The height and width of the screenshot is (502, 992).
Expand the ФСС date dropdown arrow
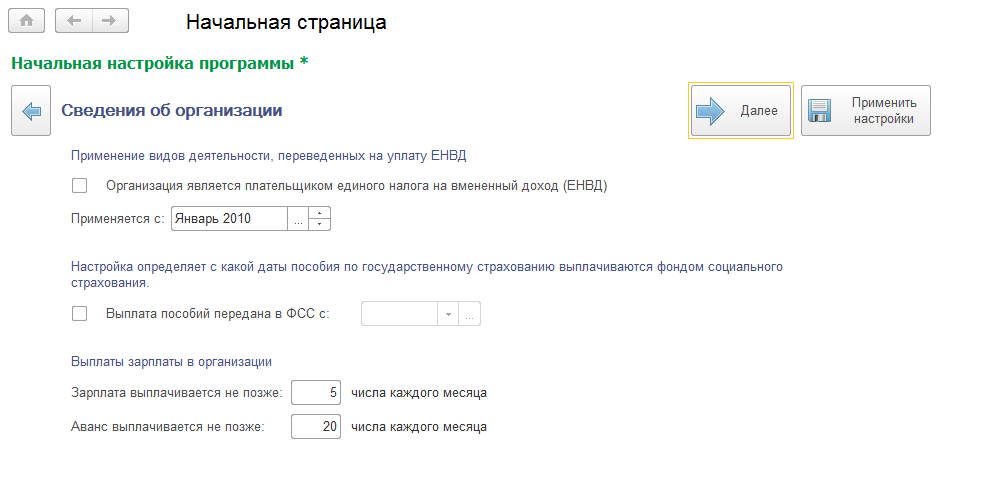[448, 314]
